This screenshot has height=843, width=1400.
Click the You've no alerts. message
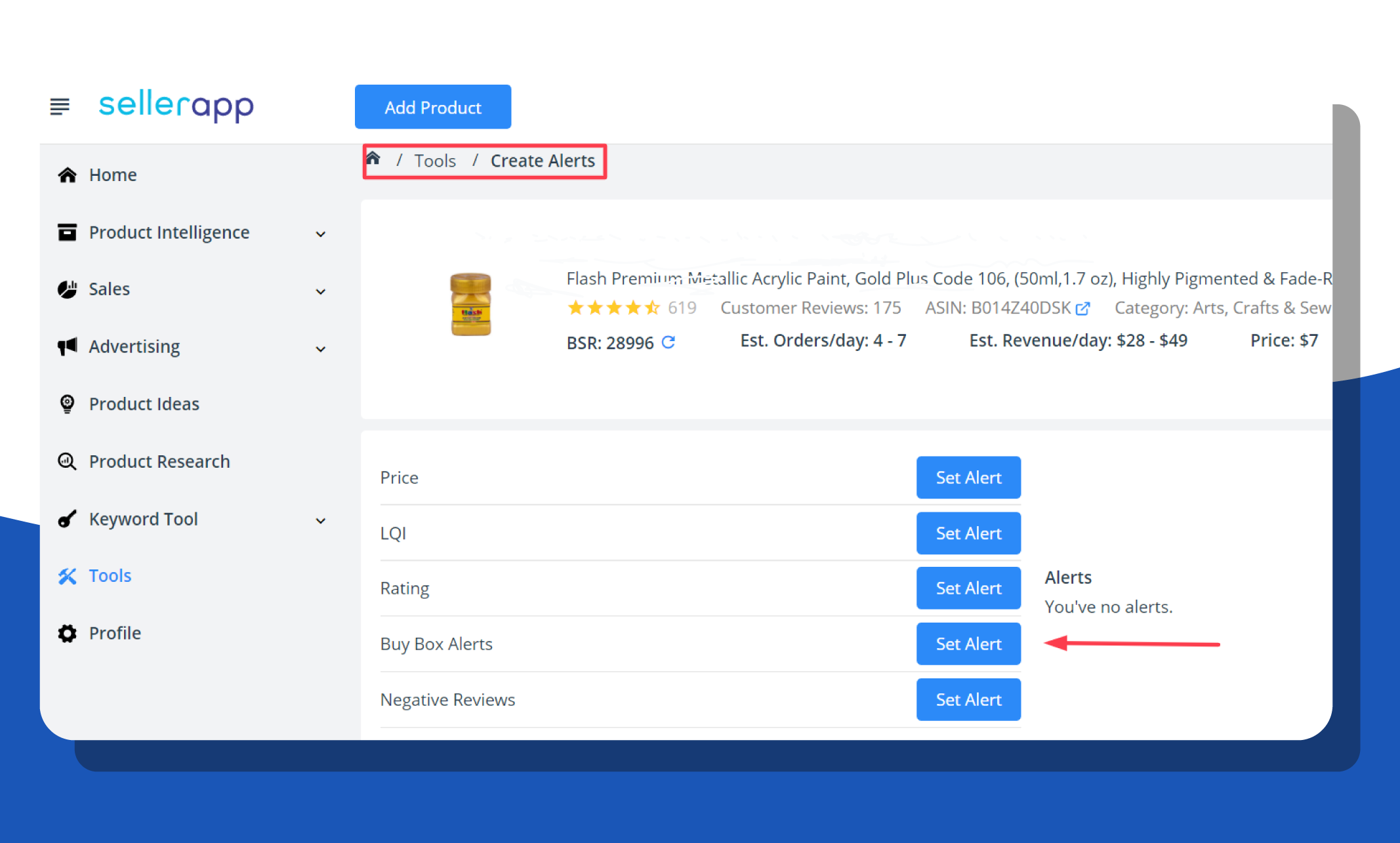tap(1109, 607)
